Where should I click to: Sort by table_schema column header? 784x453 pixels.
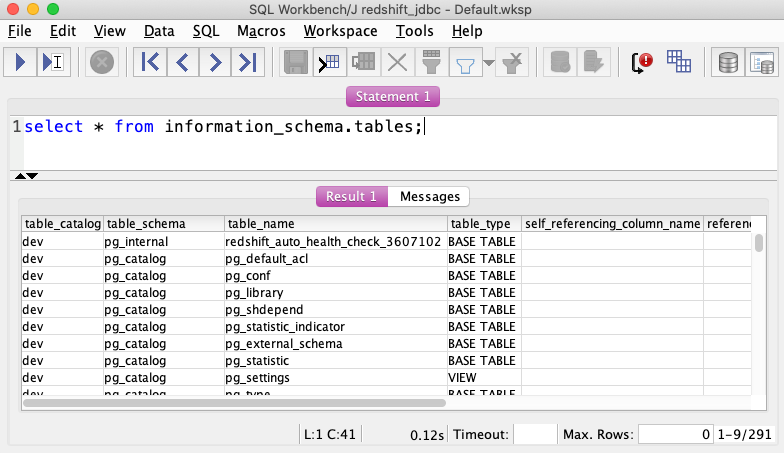tap(164, 224)
